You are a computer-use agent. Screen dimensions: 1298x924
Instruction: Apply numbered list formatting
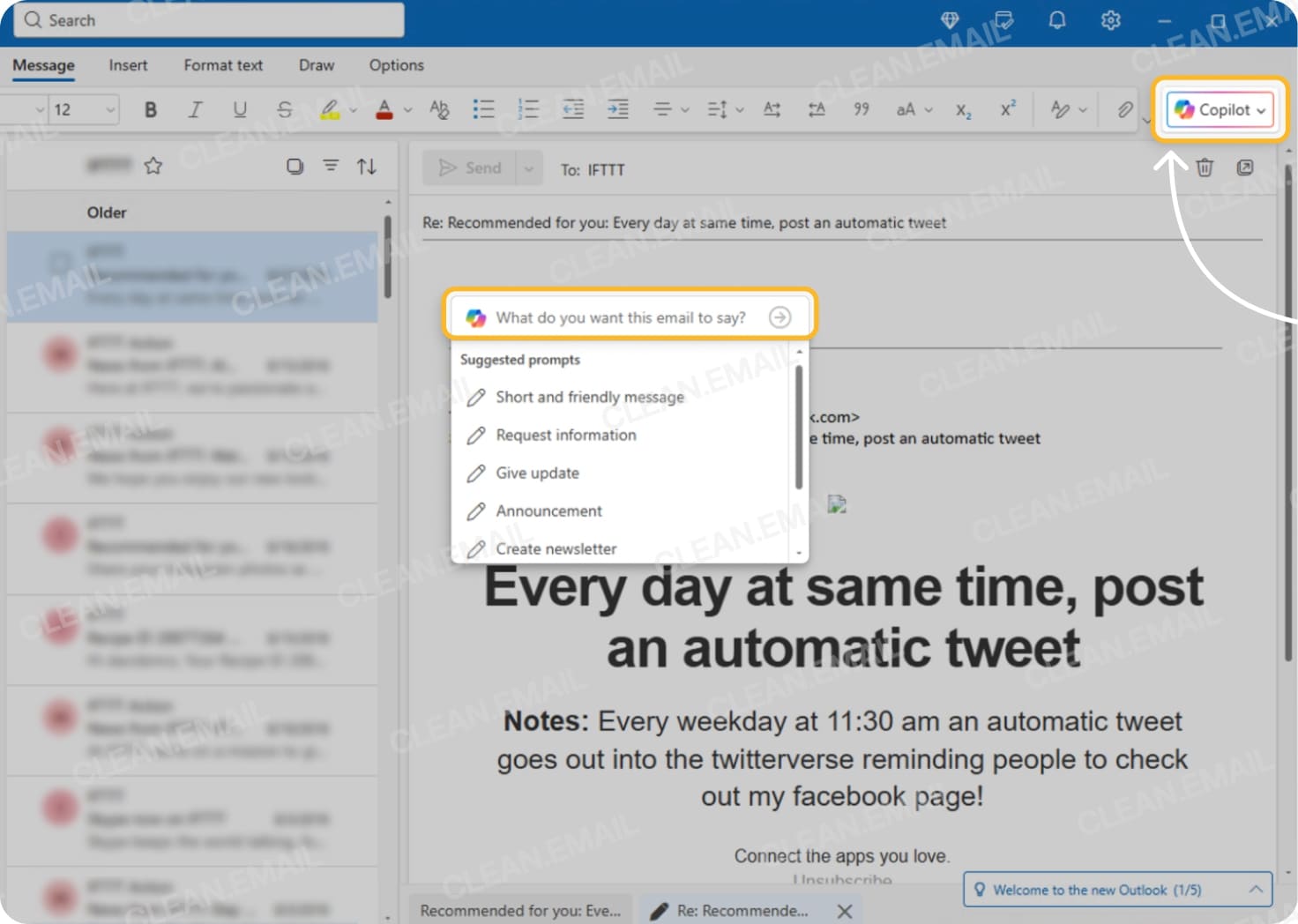[x=527, y=109]
